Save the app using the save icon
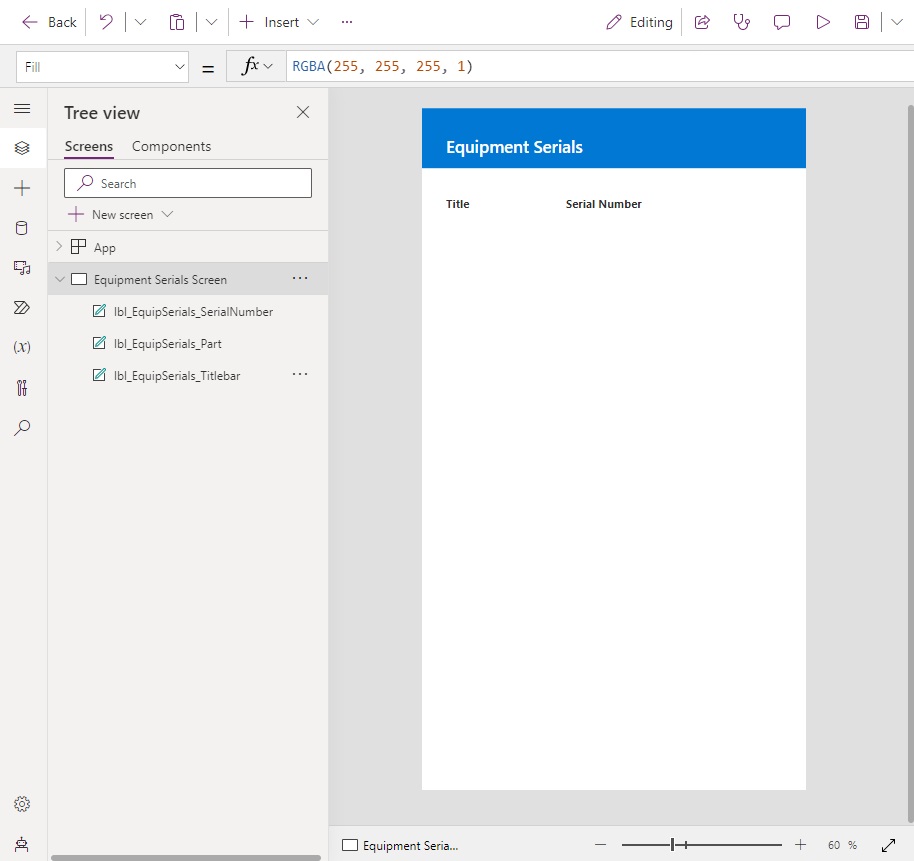The height and width of the screenshot is (861, 914). click(x=861, y=21)
